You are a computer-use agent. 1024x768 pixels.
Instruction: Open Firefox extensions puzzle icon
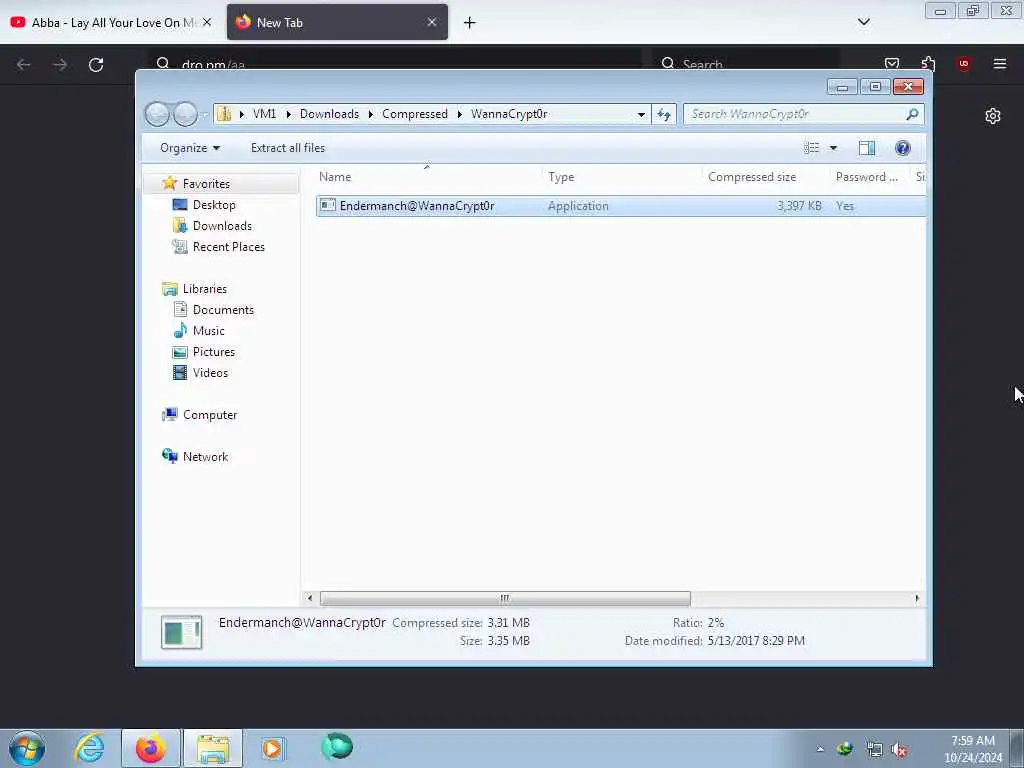(x=928, y=64)
